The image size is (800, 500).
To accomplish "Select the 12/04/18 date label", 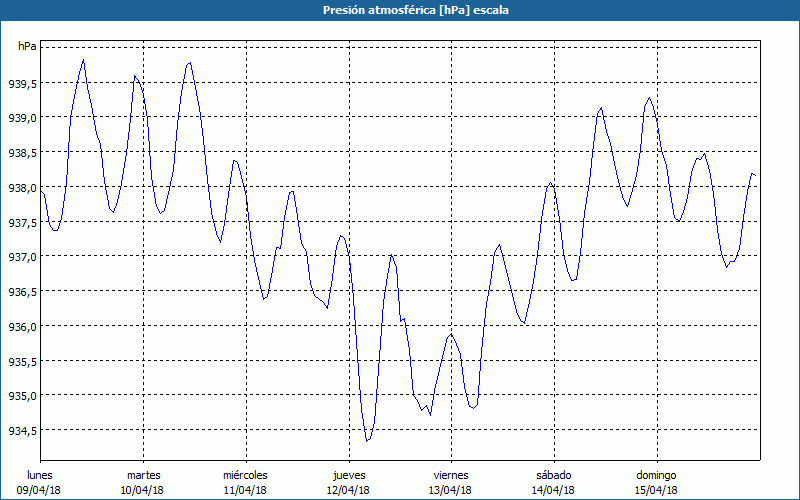I will click(x=348, y=489).
